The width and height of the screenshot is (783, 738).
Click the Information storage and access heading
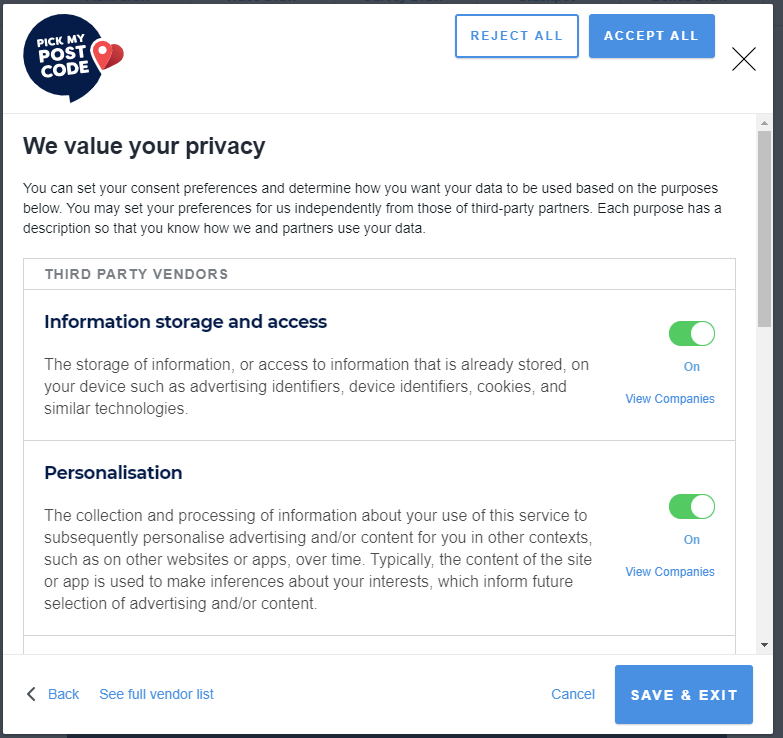pyautogui.click(x=186, y=322)
